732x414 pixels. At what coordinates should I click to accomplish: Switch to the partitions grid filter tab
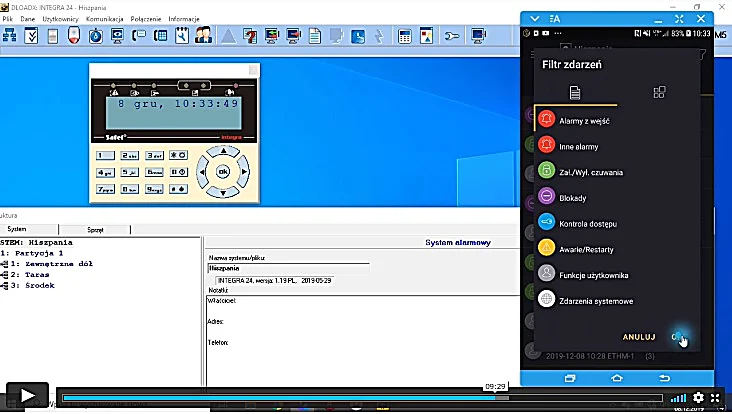659,92
